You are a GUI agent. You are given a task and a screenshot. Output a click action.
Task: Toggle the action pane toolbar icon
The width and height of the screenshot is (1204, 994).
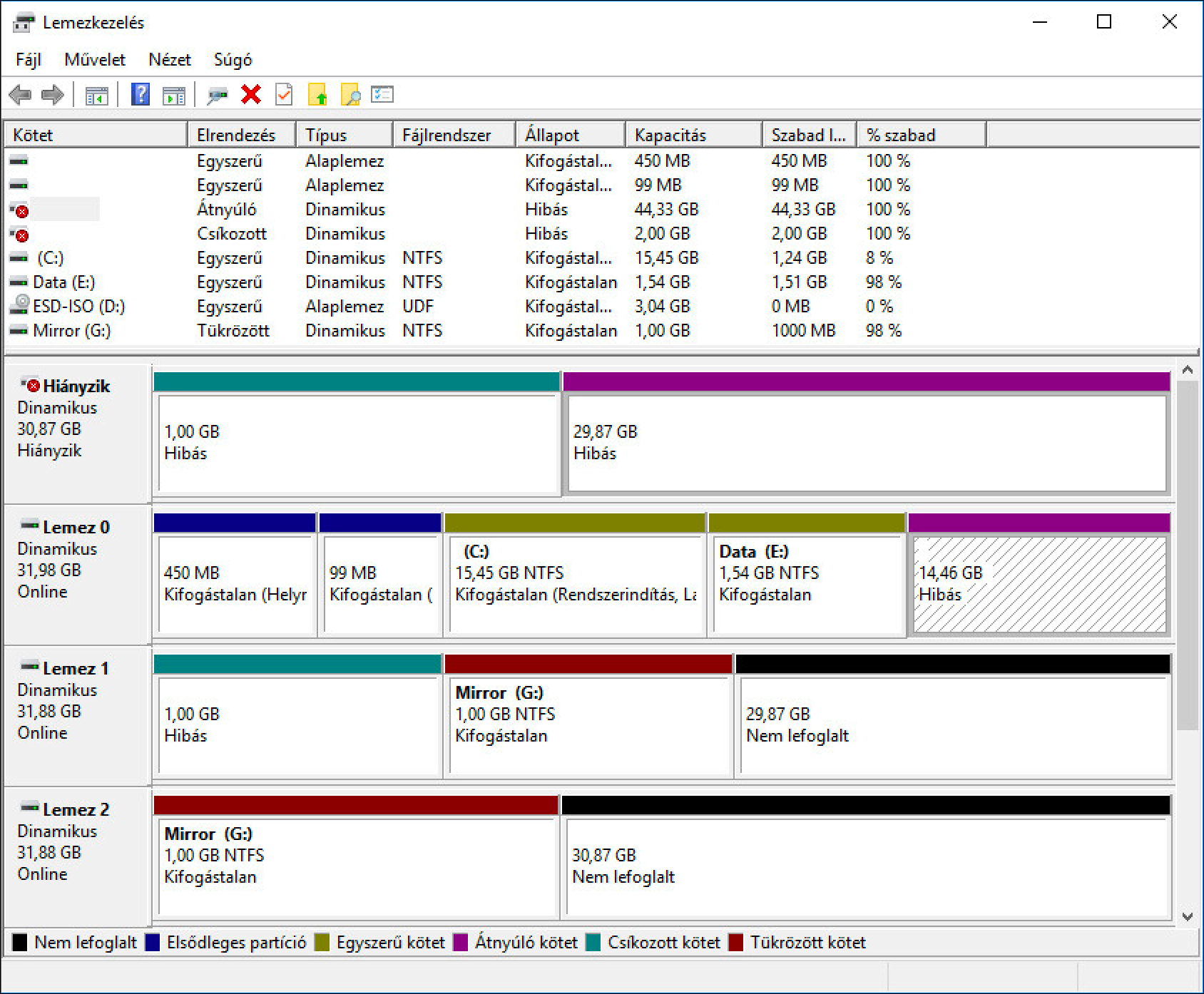point(174,95)
